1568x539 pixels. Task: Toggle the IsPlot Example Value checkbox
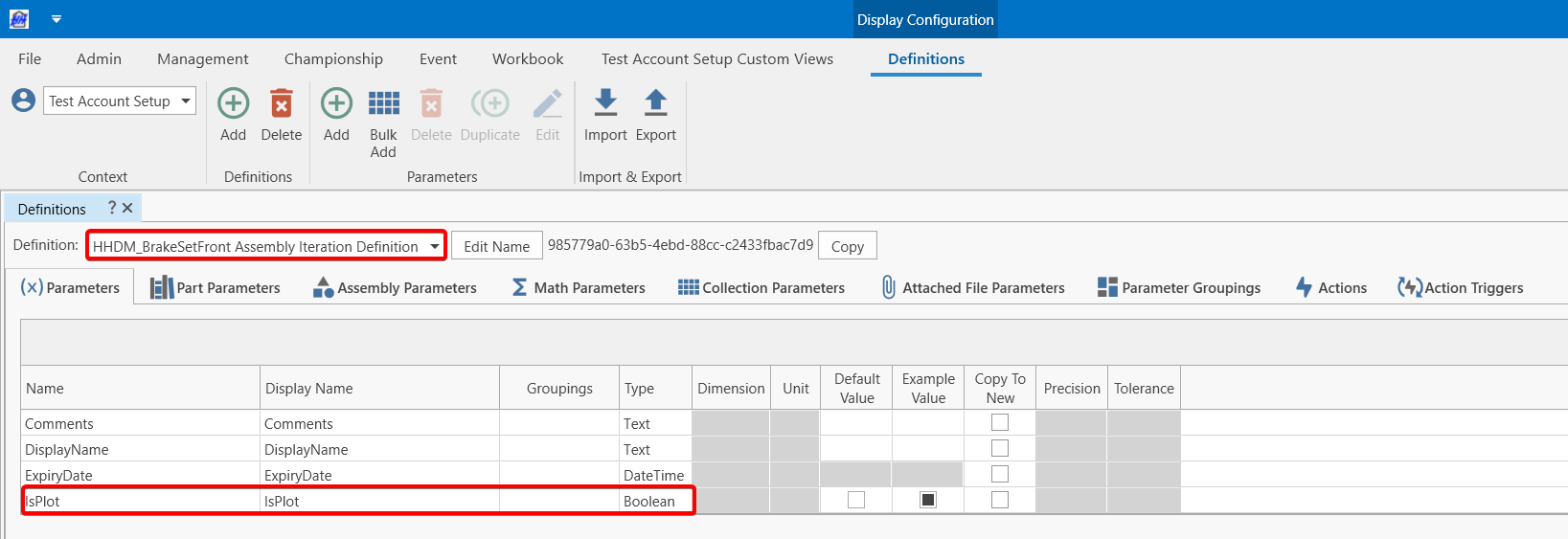coord(928,500)
